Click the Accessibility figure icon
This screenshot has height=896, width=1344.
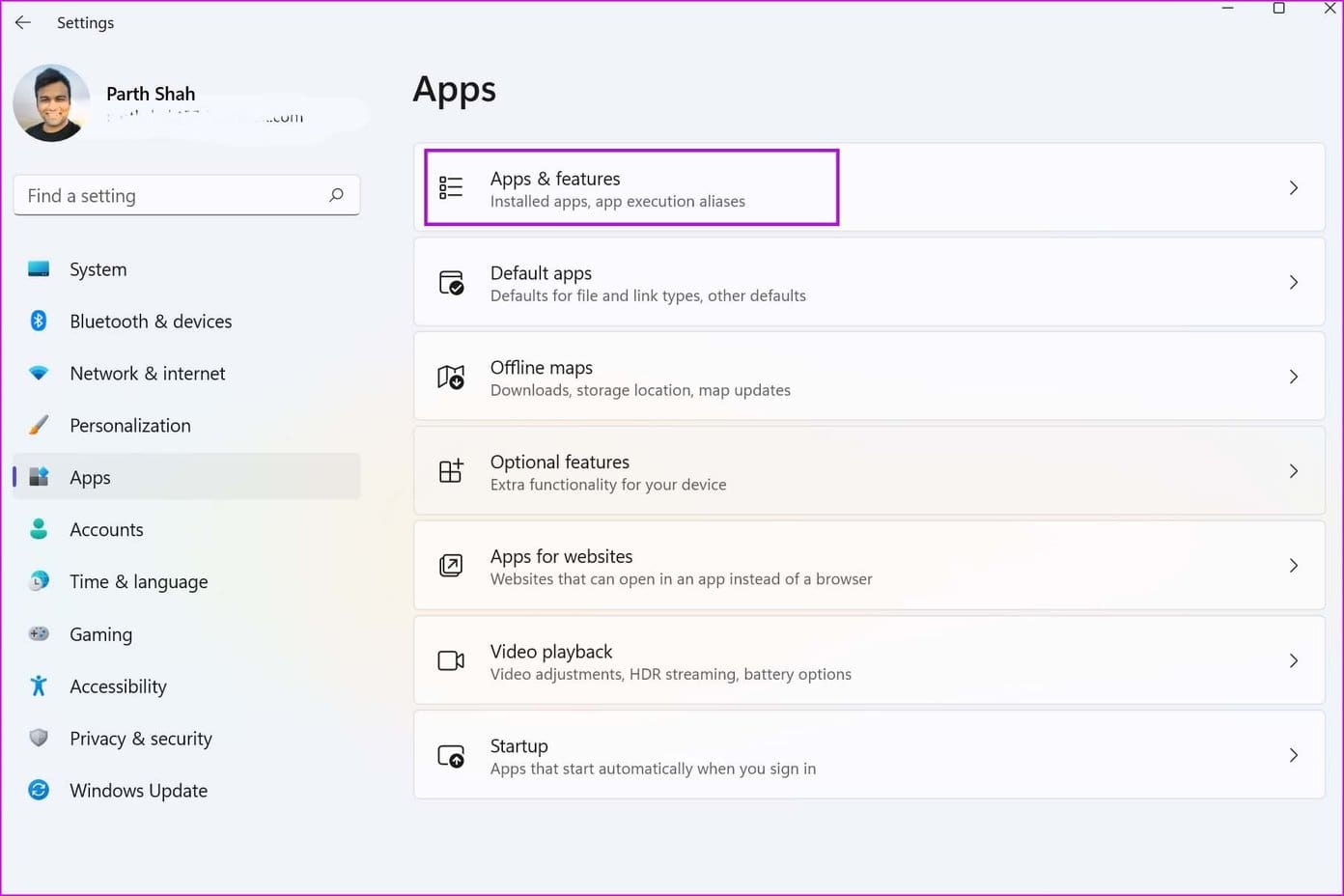[39, 686]
